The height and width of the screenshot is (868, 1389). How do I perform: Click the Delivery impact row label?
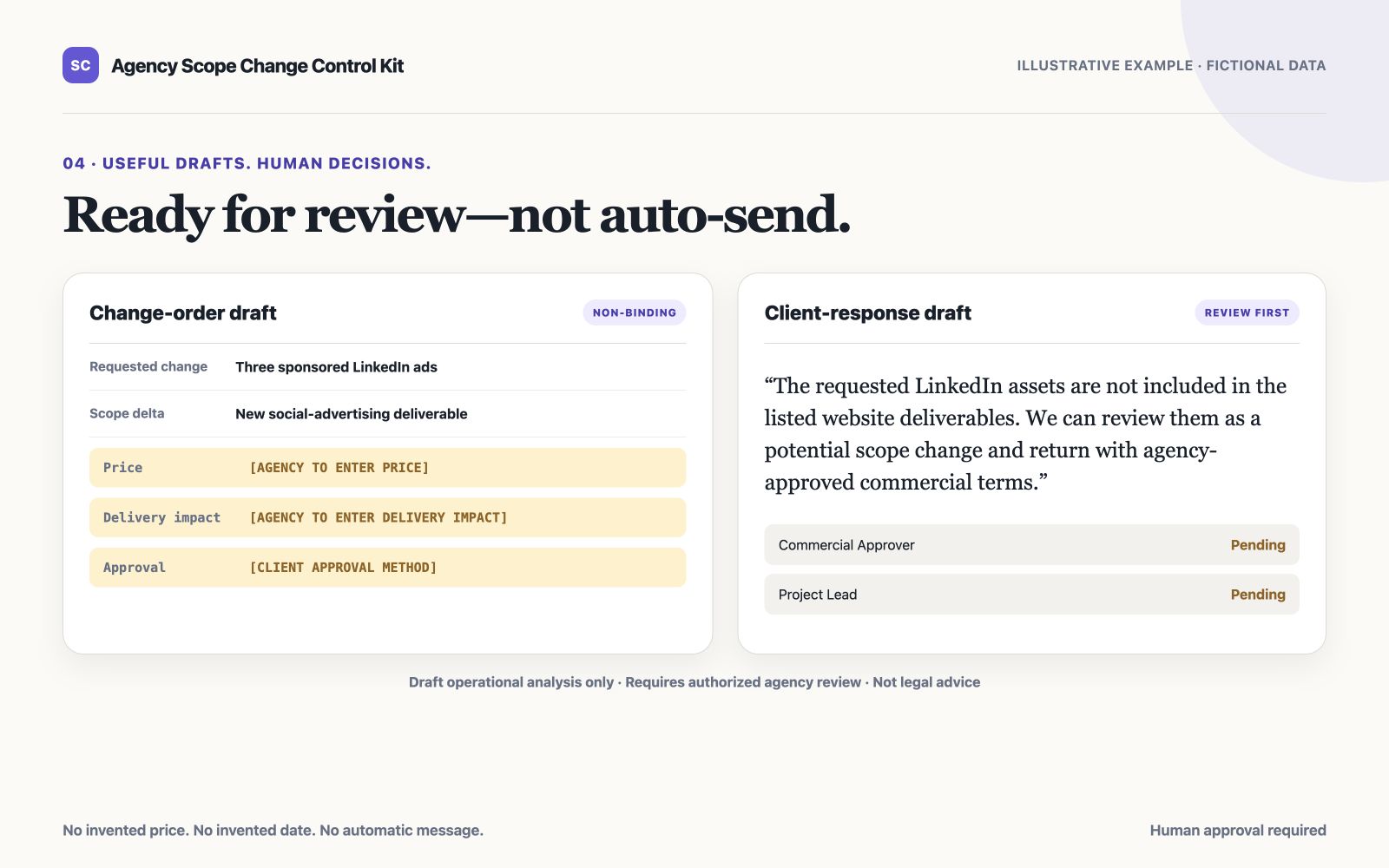tap(161, 517)
